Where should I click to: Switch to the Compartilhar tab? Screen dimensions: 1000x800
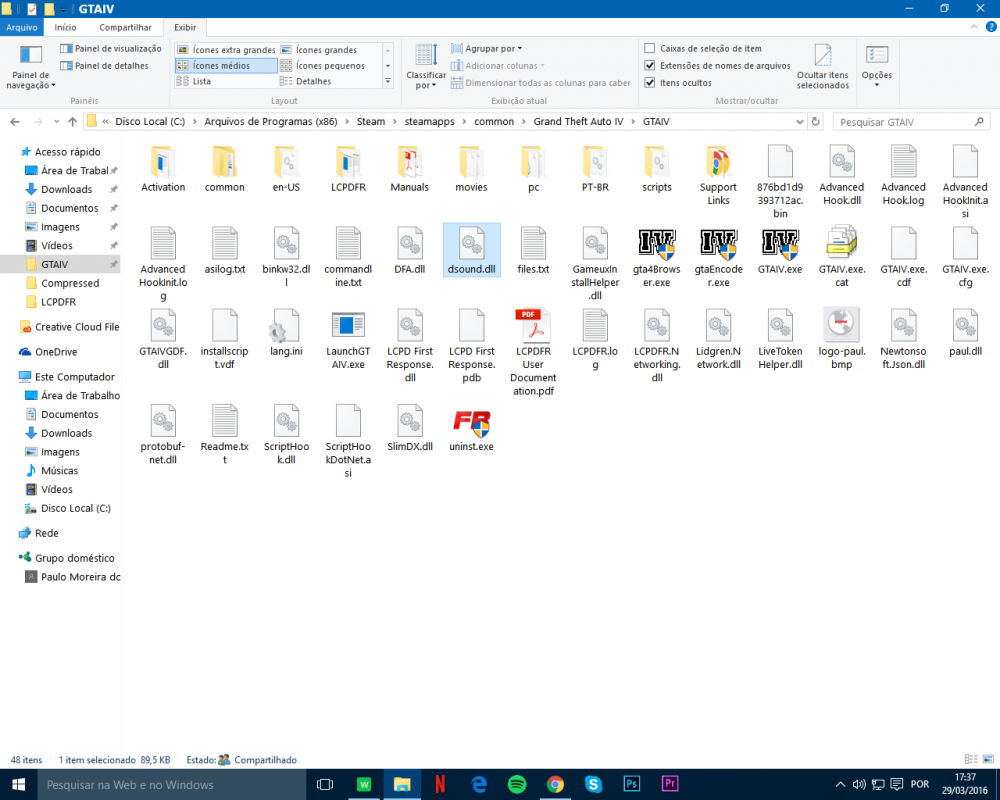(125, 27)
